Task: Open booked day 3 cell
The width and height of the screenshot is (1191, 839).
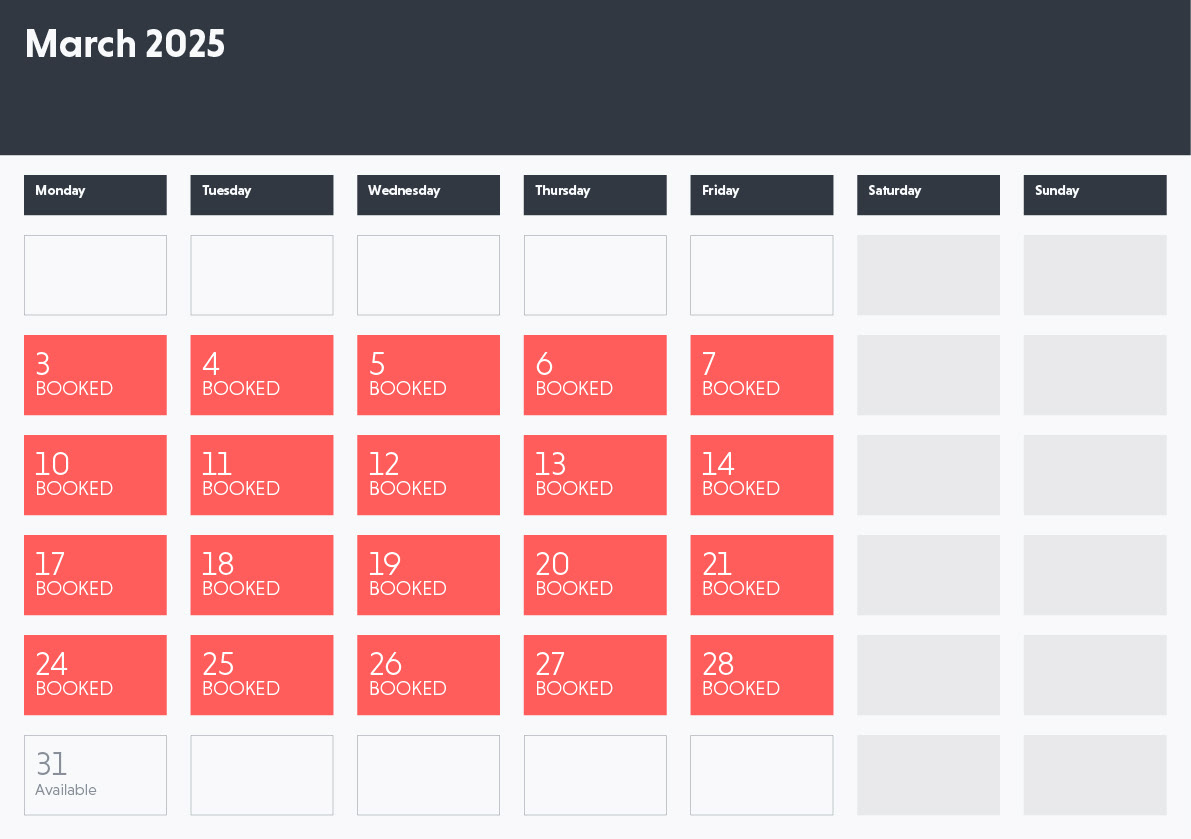Action: point(95,375)
